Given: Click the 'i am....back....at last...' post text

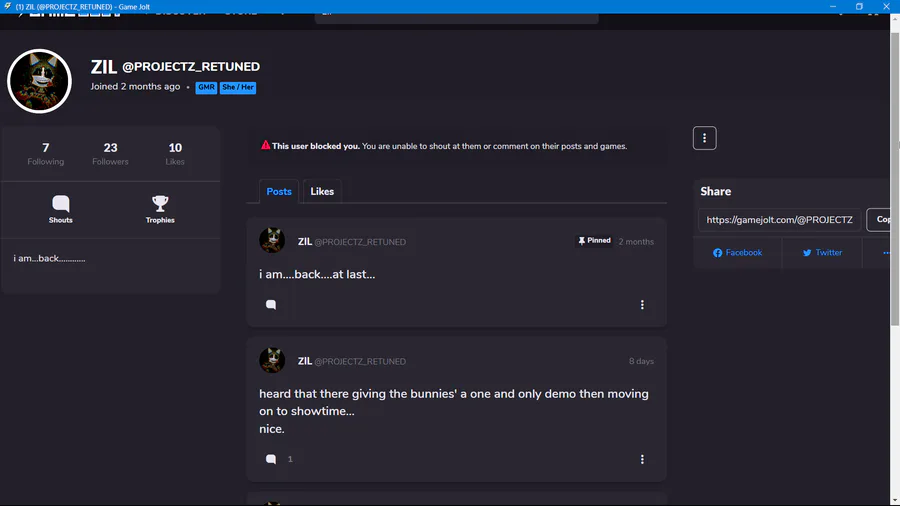Looking at the screenshot, I should coord(317,274).
